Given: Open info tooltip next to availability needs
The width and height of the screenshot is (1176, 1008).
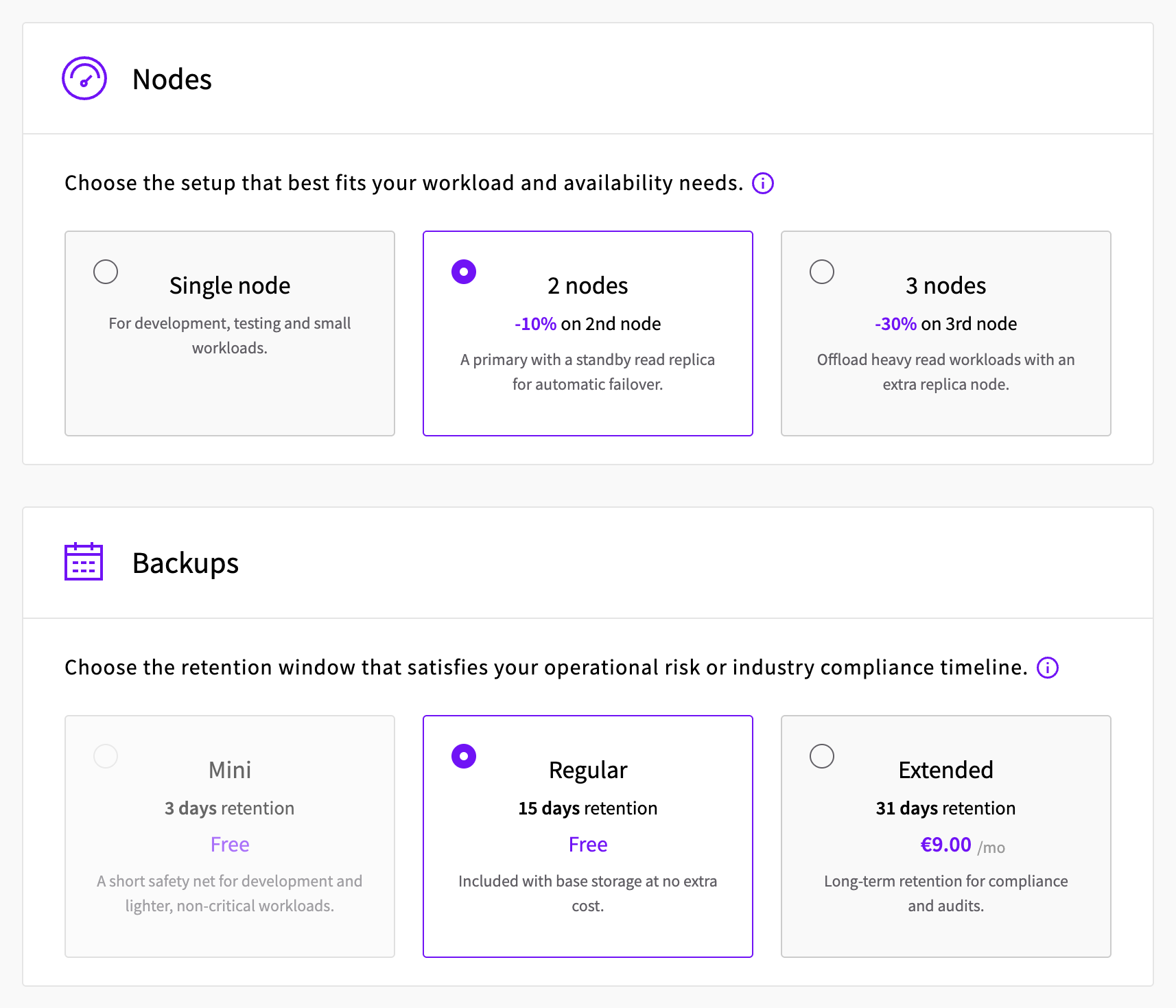Looking at the screenshot, I should click(x=763, y=183).
